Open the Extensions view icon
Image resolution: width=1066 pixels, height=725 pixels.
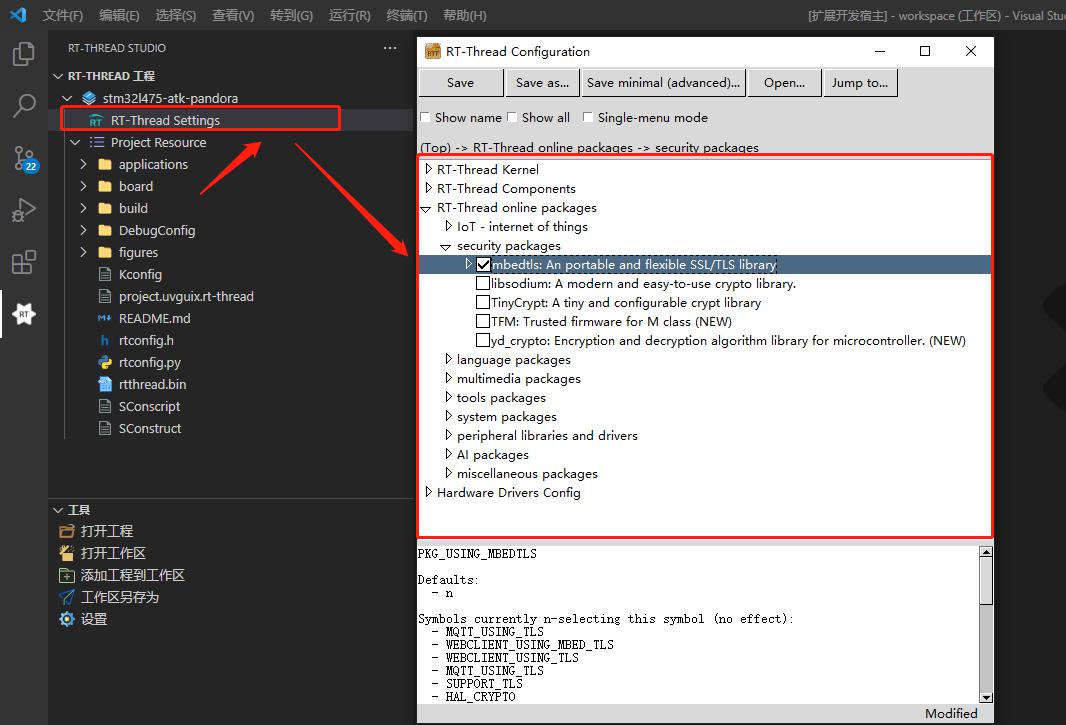coord(24,262)
